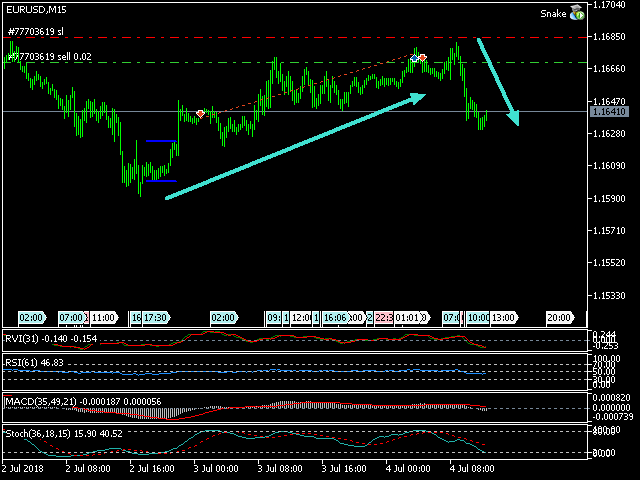Click the RVI(31) indicator label
Viewport: 640px width, 480px height.
click(51, 339)
